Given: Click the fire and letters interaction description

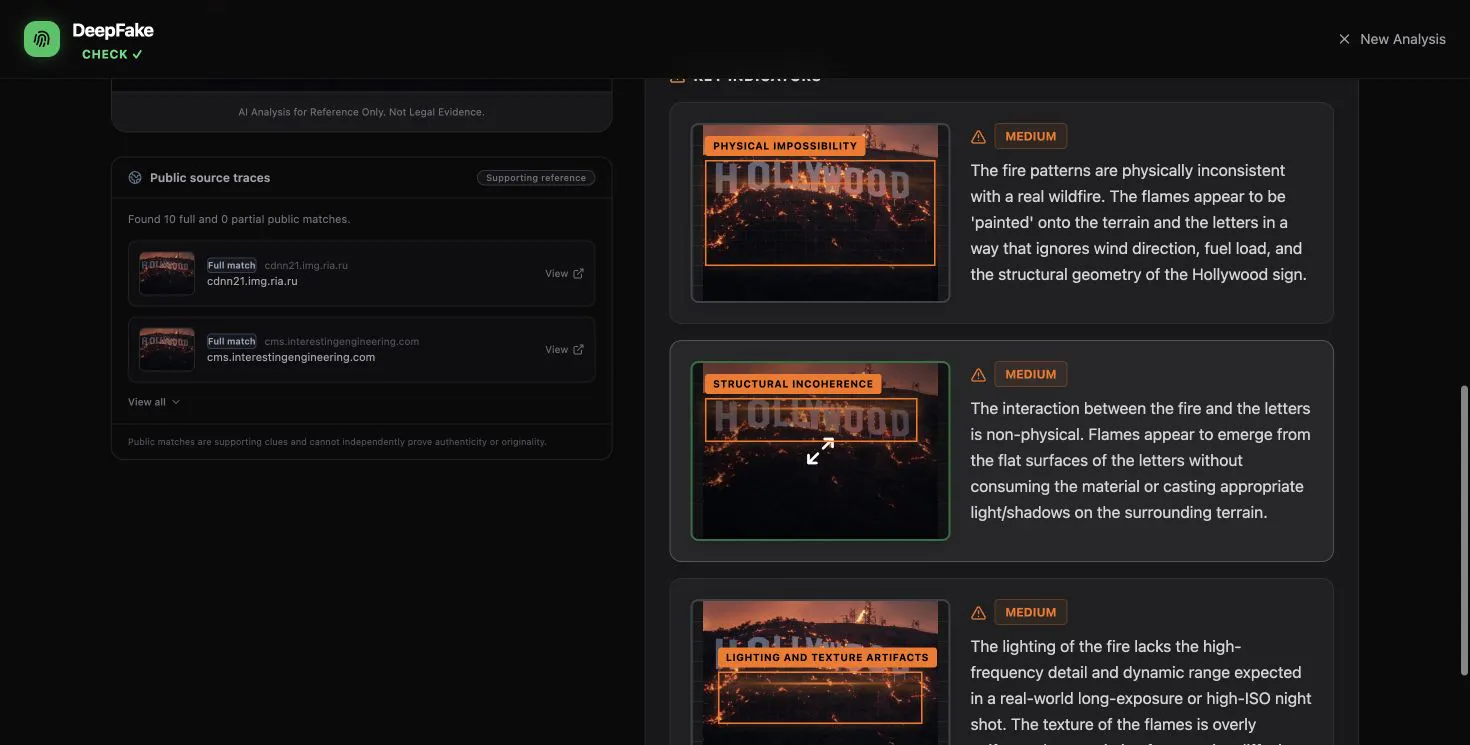Looking at the screenshot, I should click(x=1140, y=460).
